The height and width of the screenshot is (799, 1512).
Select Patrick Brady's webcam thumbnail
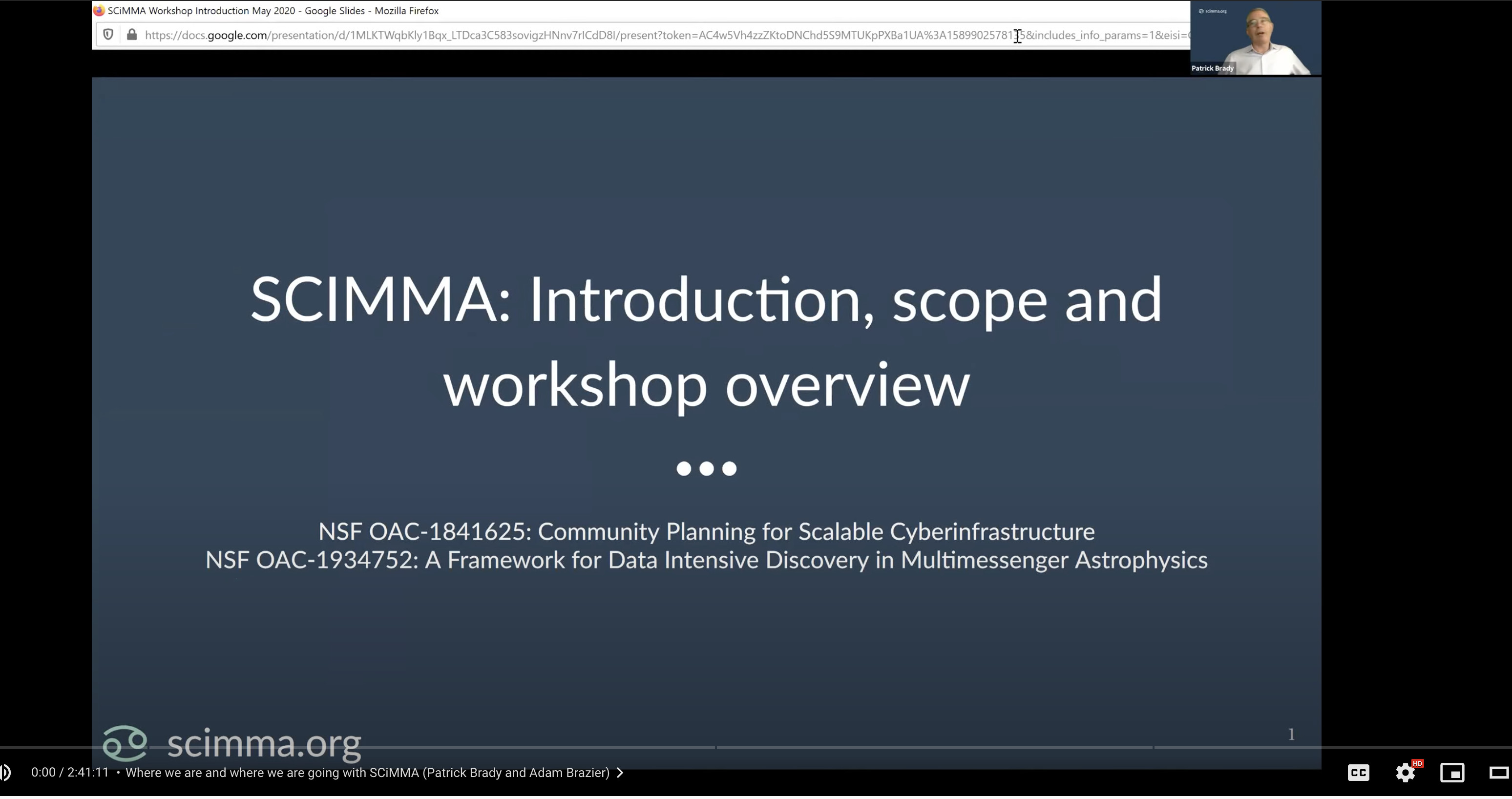click(1256, 35)
